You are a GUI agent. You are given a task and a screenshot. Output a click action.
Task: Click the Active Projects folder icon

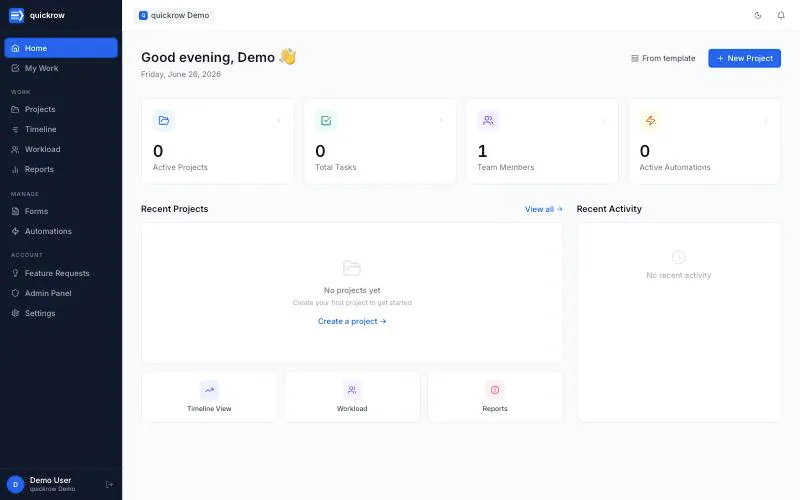click(164, 120)
